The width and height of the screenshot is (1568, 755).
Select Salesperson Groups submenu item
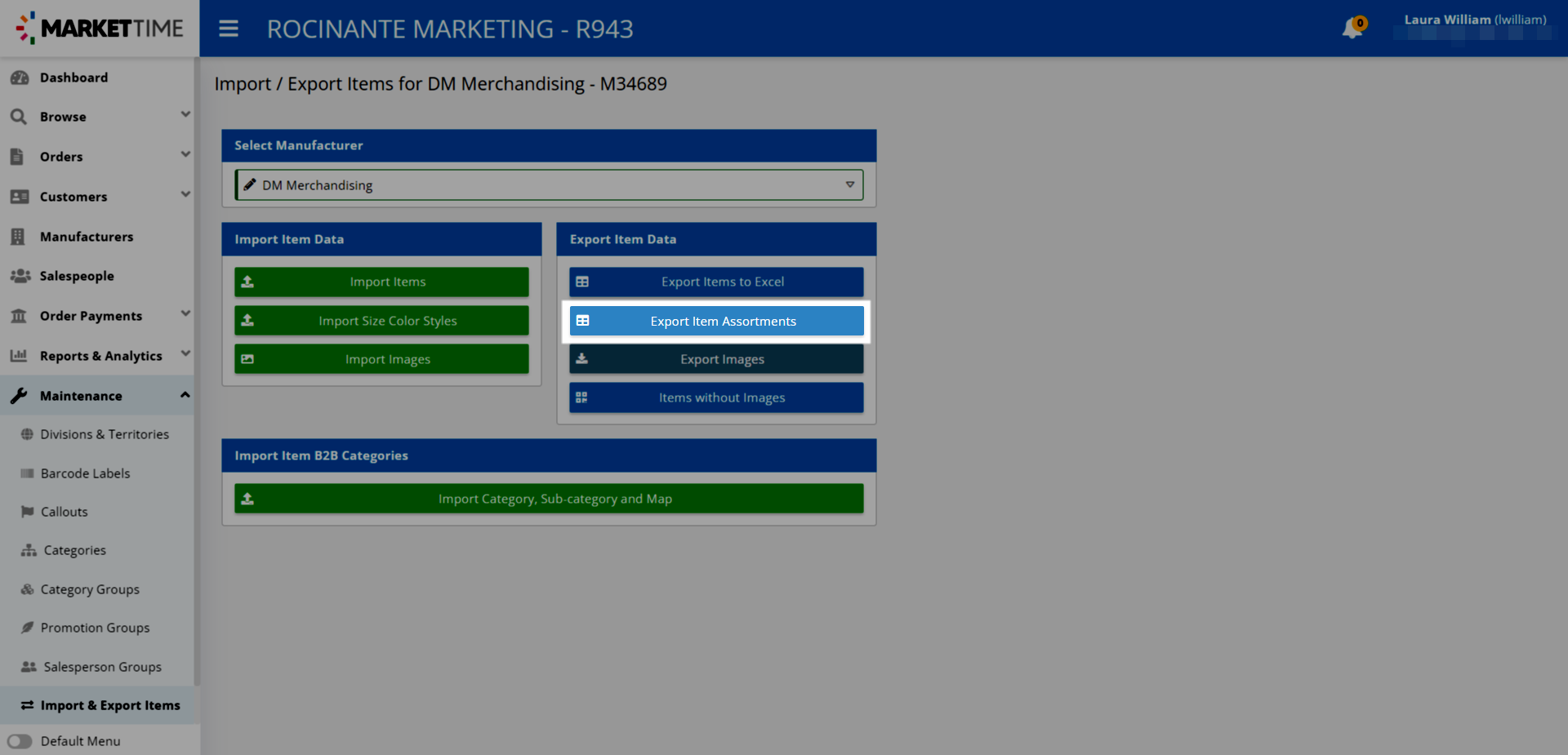tap(98, 667)
